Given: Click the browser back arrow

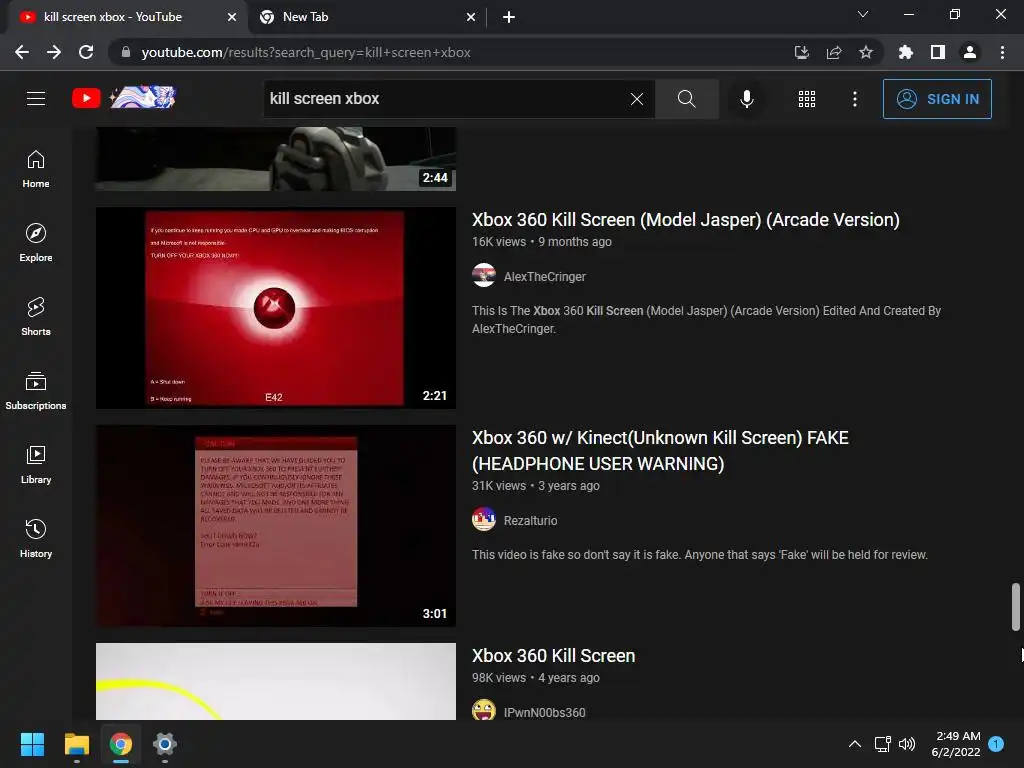Looking at the screenshot, I should [22, 52].
